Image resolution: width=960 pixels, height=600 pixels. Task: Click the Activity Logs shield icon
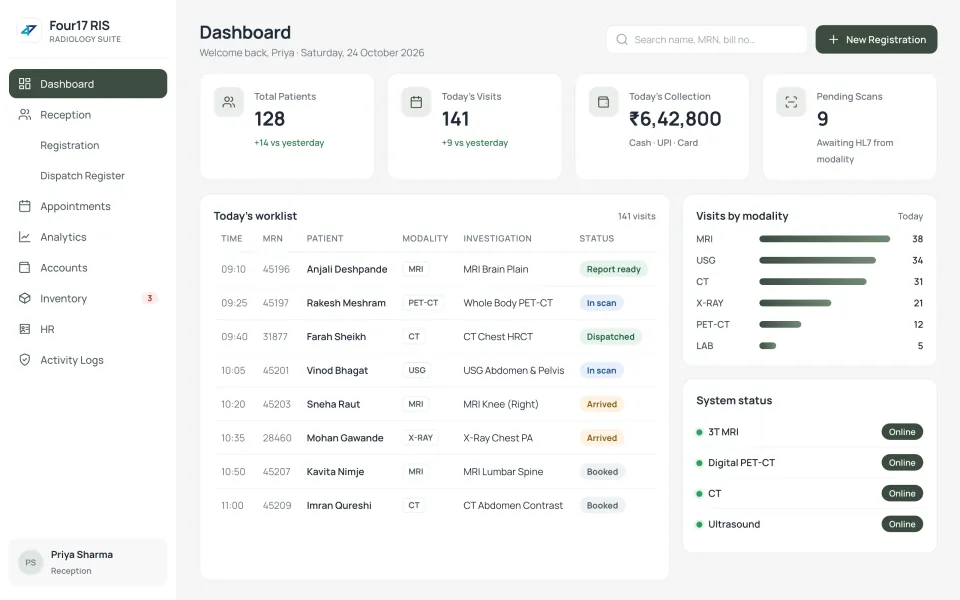pos(24,360)
